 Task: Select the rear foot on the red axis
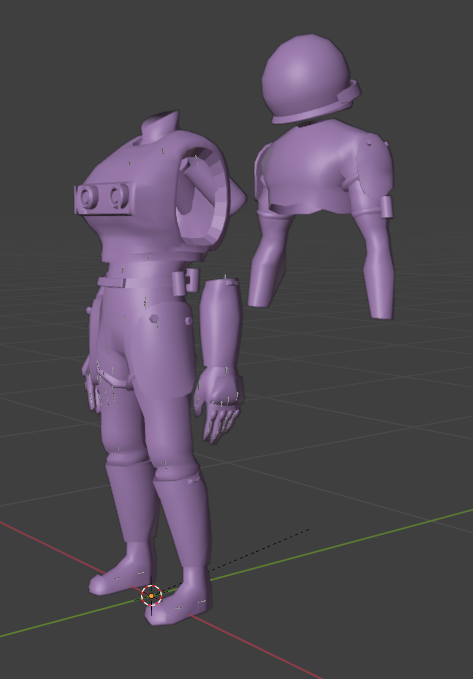[121, 571]
